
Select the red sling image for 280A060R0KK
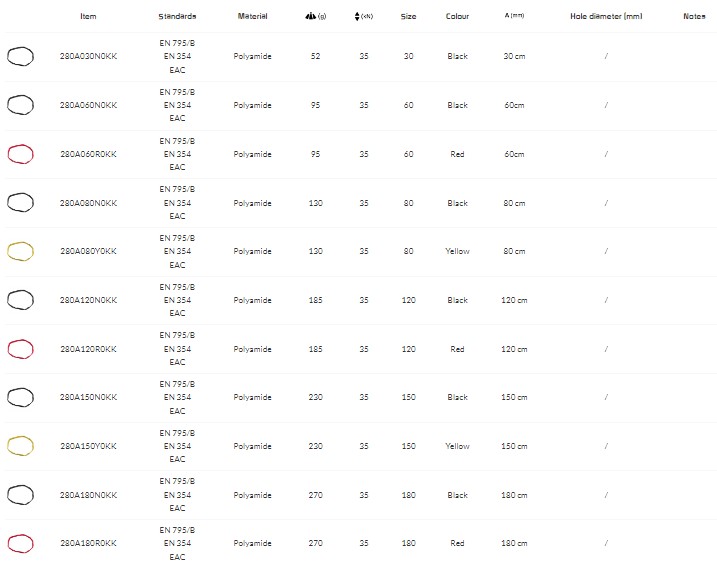(x=20, y=154)
